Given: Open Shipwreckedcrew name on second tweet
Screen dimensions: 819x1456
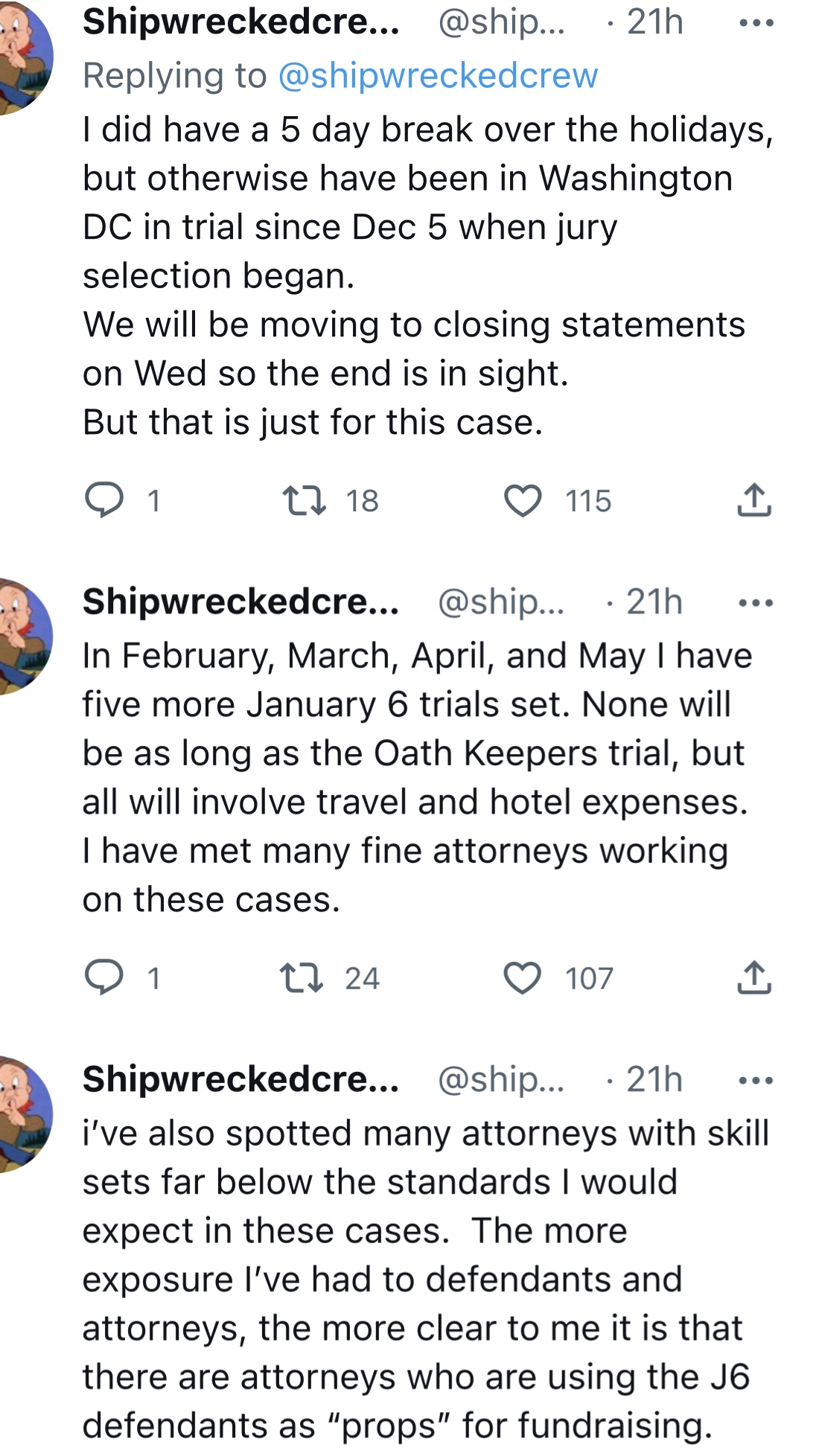Looking at the screenshot, I should click(x=240, y=601).
